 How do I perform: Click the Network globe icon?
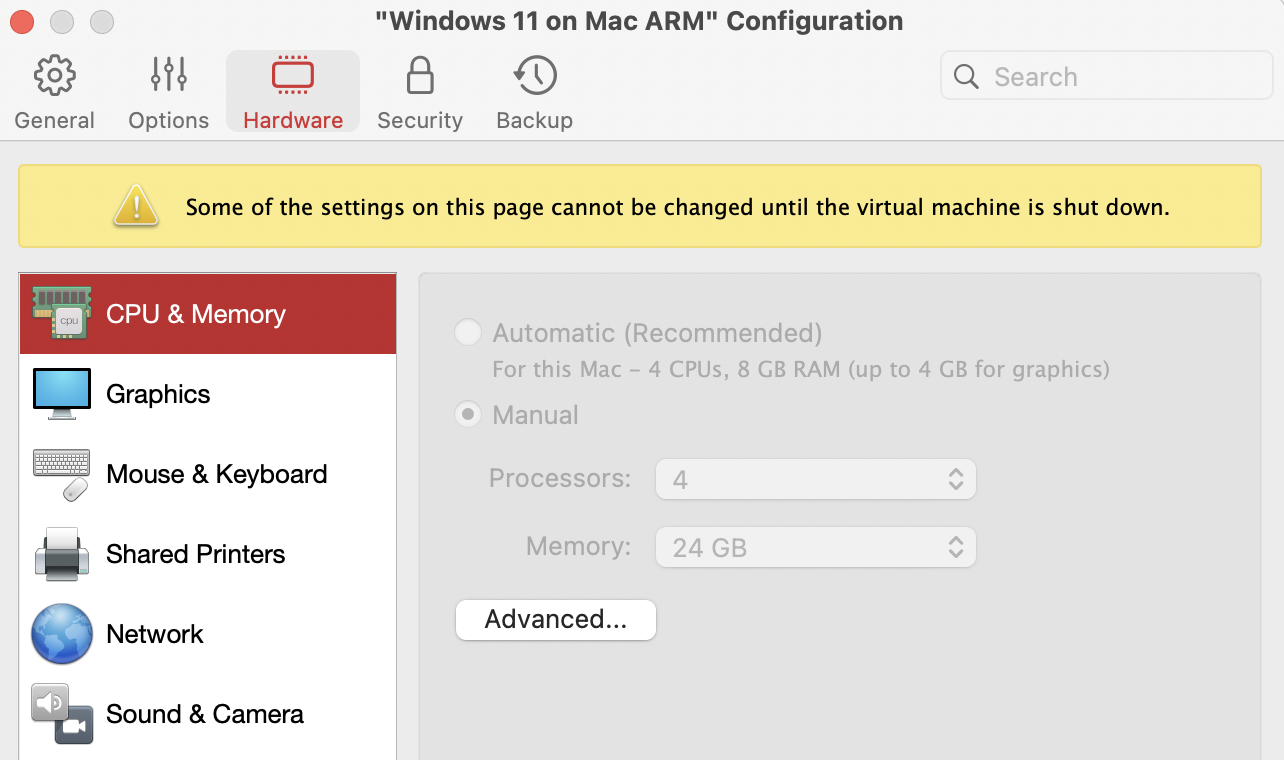pyautogui.click(x=62, y=634)
